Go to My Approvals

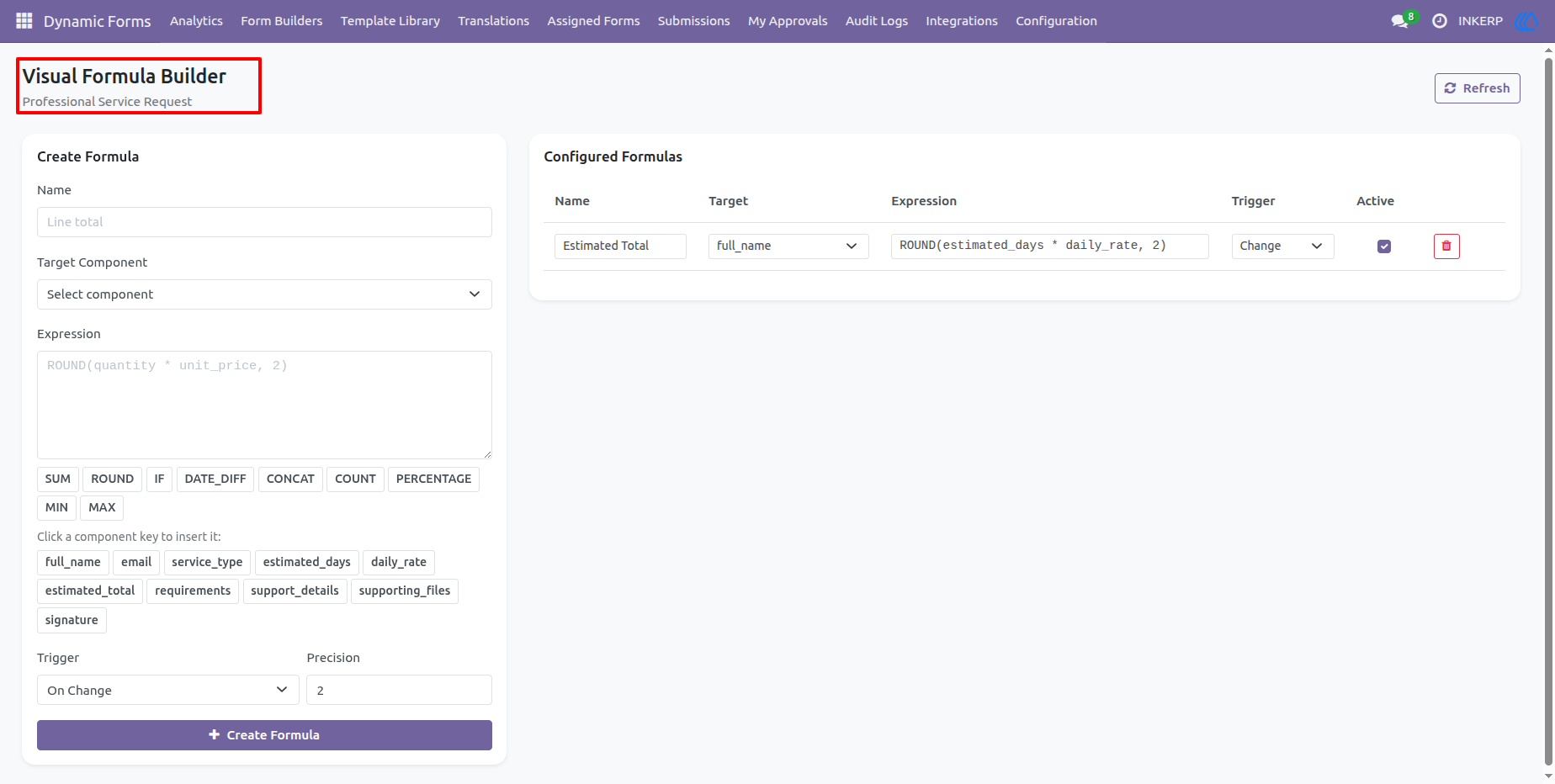tap(788, 21)
